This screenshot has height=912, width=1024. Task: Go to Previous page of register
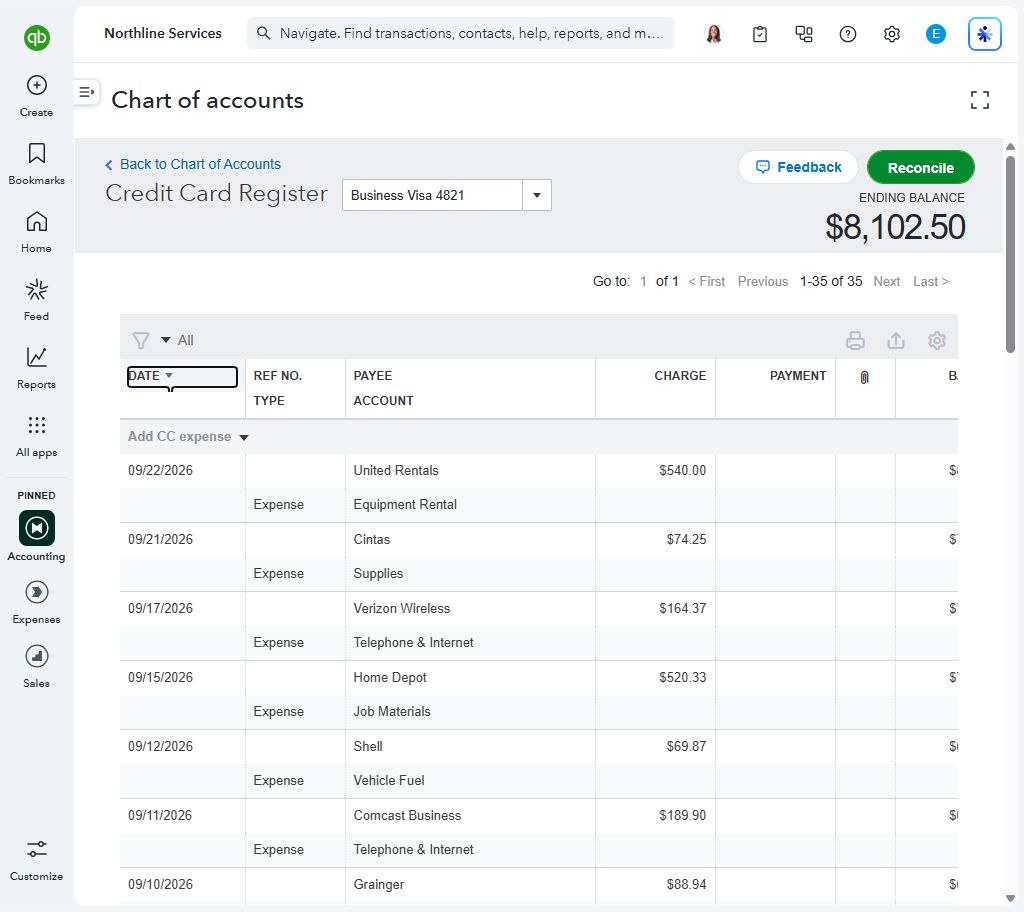click(x=763, y=282)
